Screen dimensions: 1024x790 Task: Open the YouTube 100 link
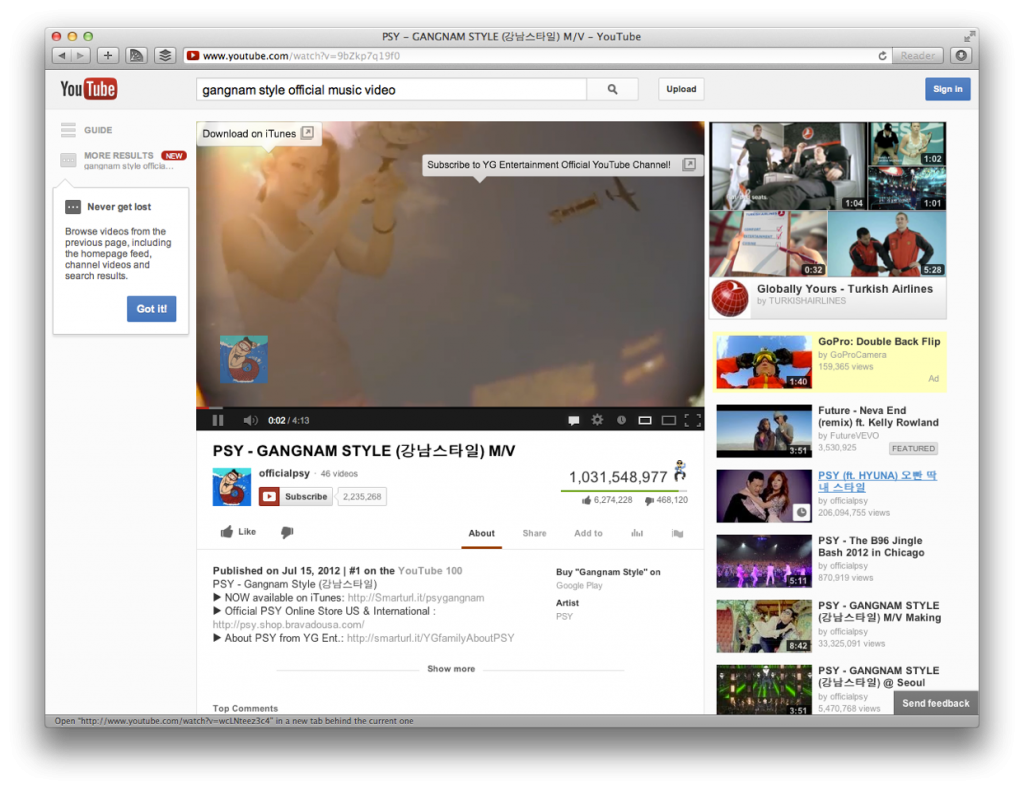point(430,571)
